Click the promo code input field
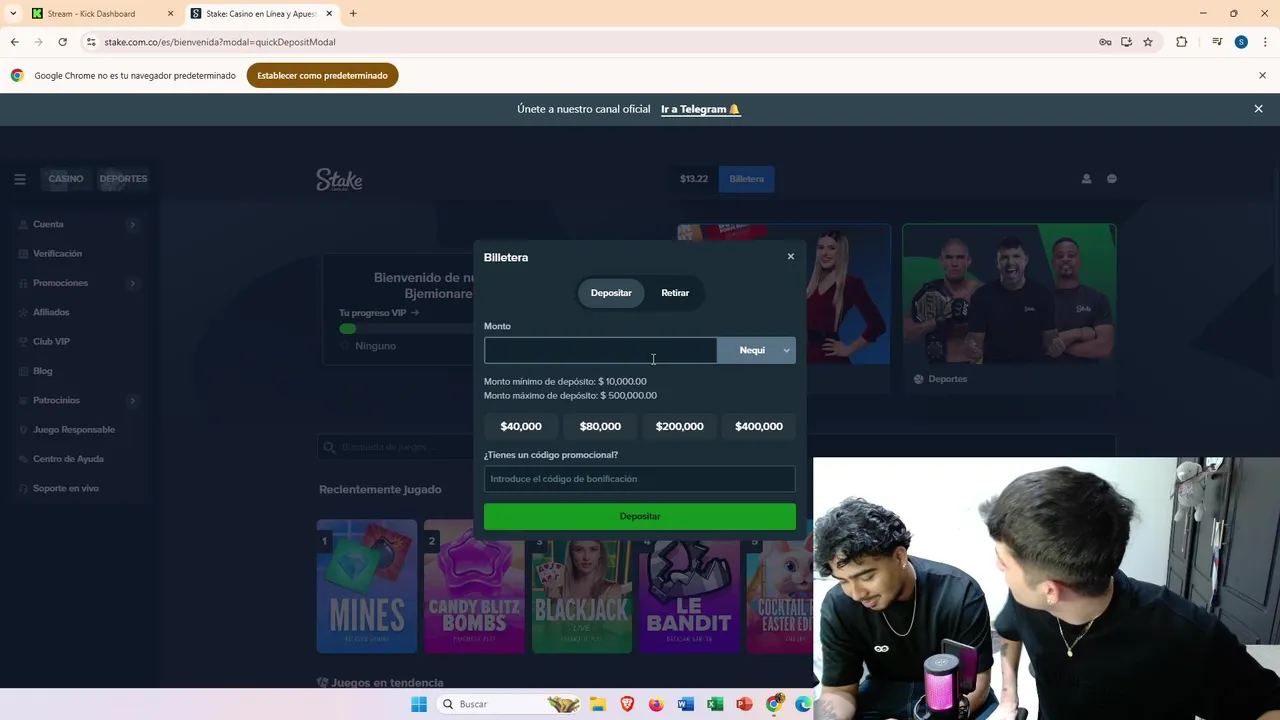The image size is (1280, 720). point(640,479)
